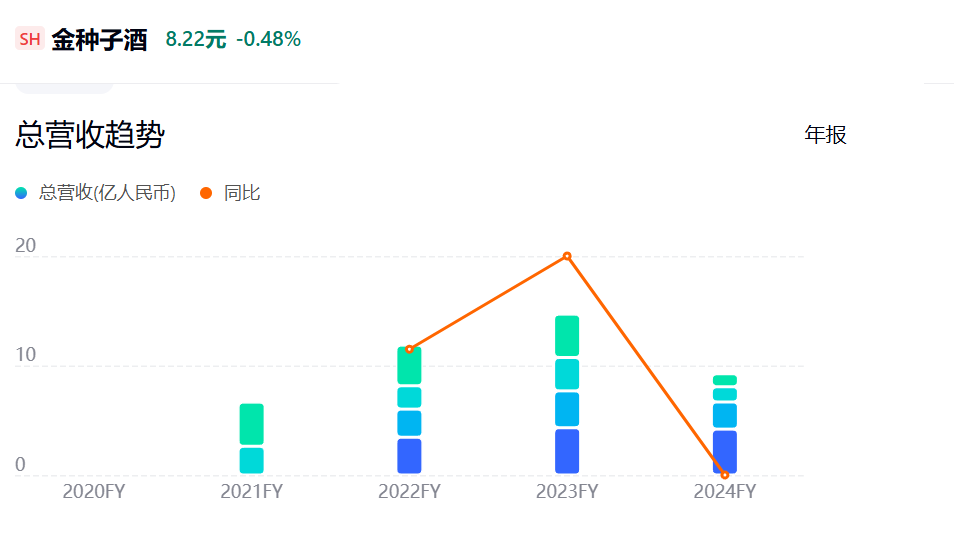This screenshot has width=954, height=537.
Task: Click the 总营收趋势 chart title
Action: 90,134
